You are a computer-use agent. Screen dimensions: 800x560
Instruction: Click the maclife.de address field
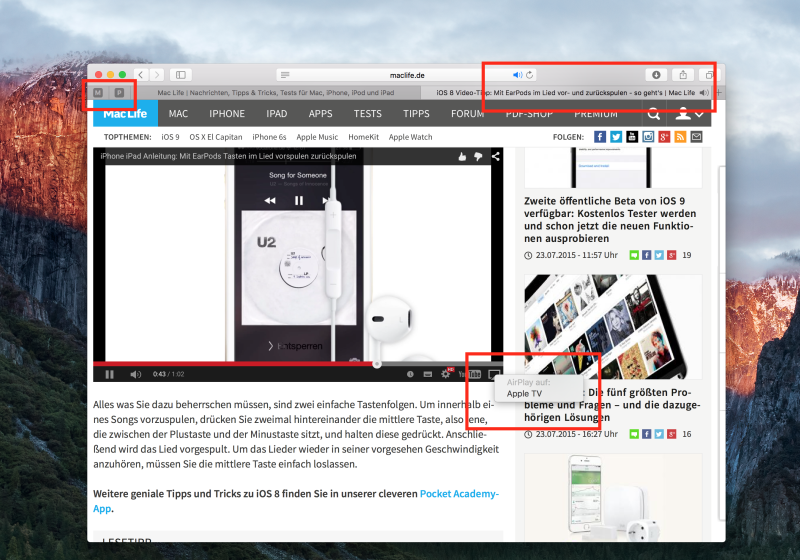point(407,75)
